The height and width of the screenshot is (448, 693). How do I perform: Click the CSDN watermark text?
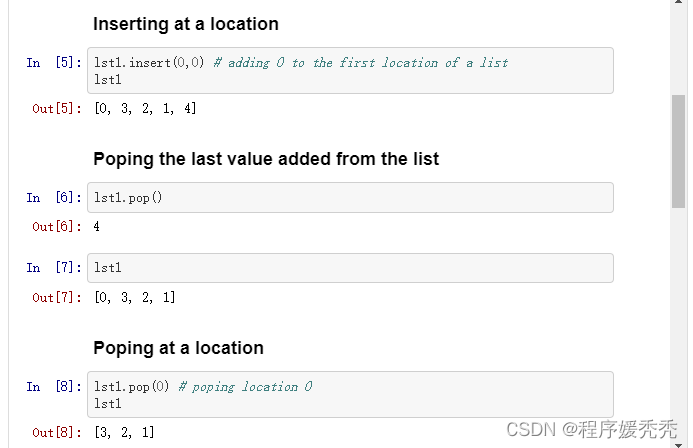(x=591, y=429)
